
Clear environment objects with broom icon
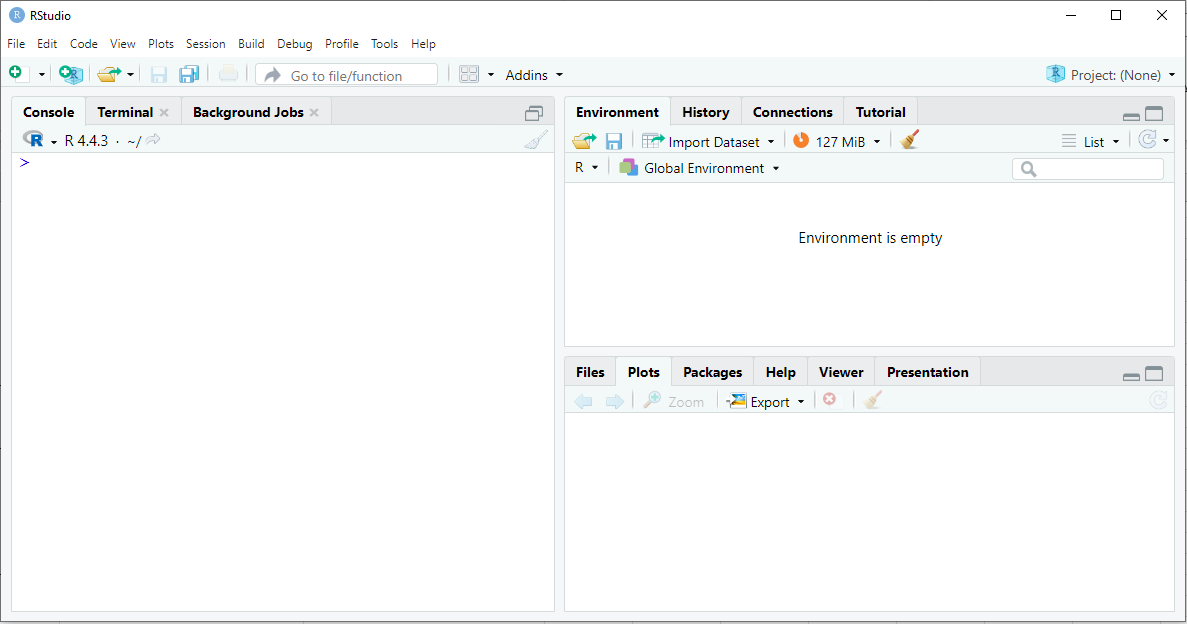click(x=909, y=141)
